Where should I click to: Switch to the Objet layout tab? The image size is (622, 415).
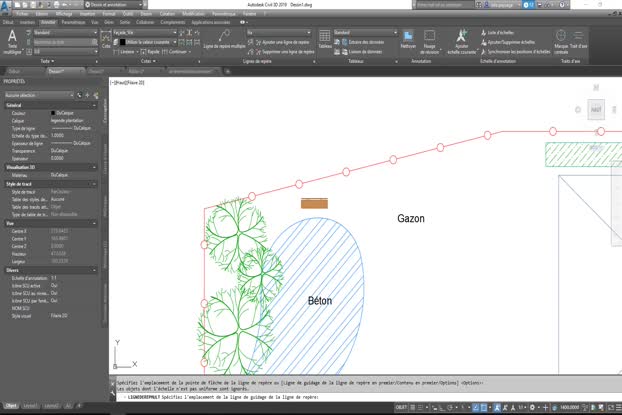11,406
